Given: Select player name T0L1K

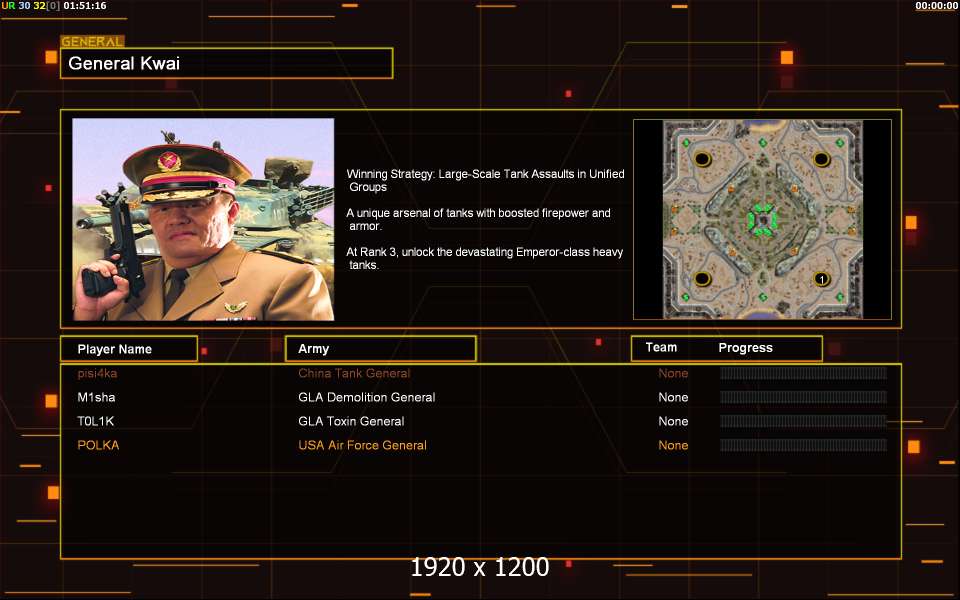Looking at the screenshot, I should [x=96, y=421].
